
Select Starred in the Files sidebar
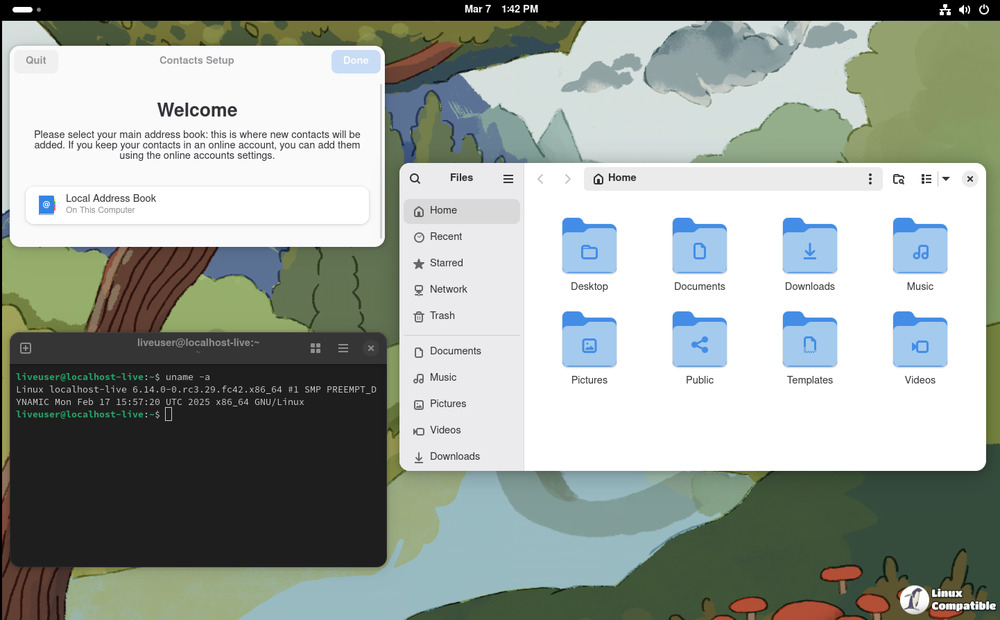(446, 263)
